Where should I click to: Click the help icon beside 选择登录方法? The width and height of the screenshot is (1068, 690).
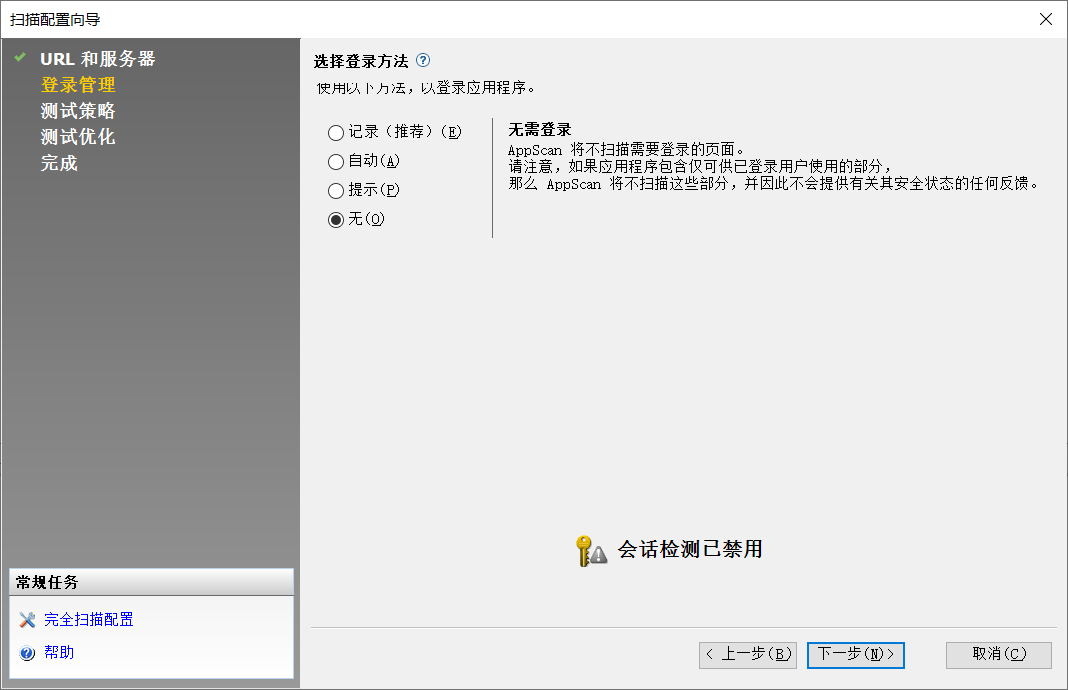423,60
